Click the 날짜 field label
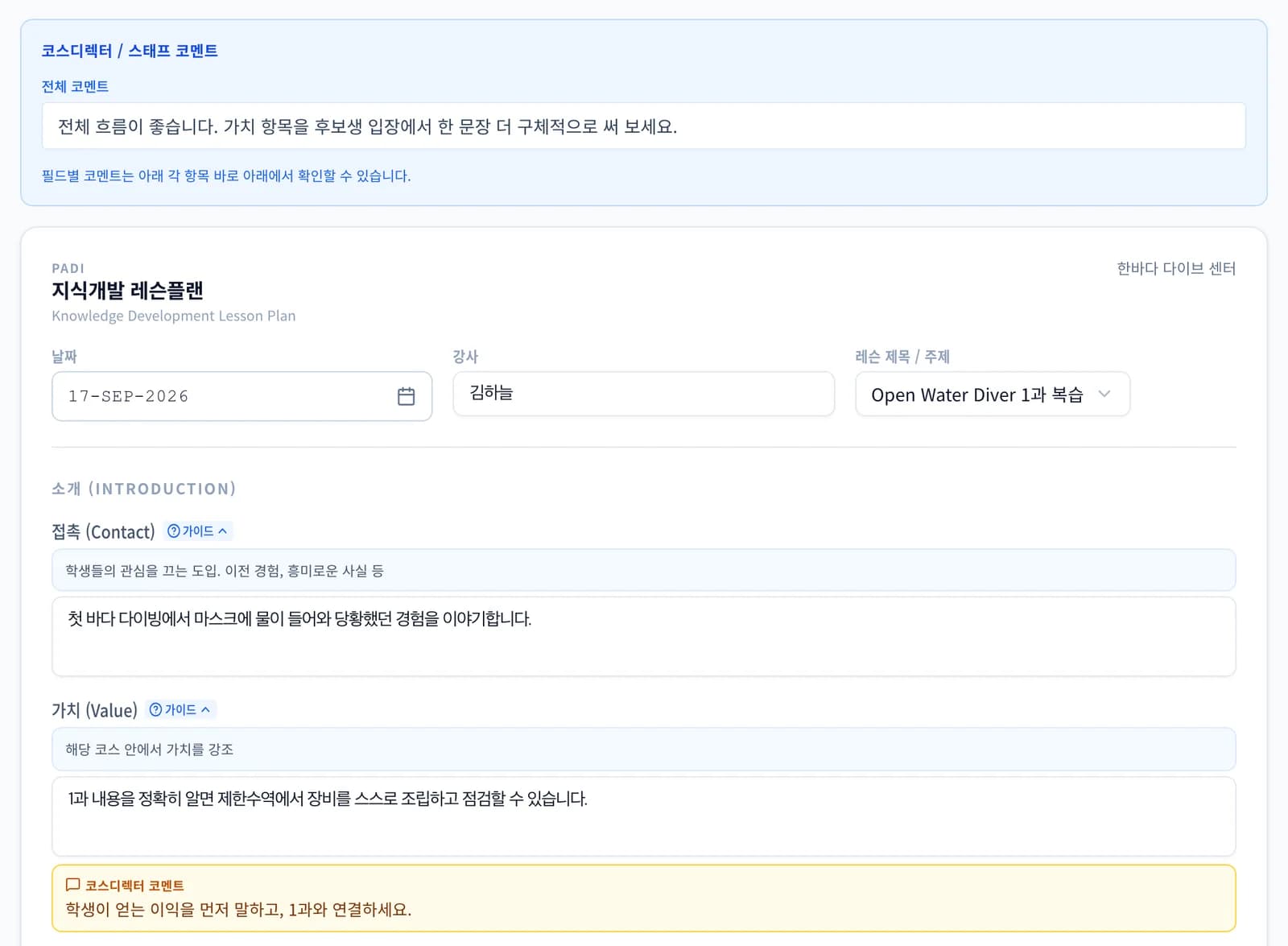The width and height of the screenshot is (1288, 946). pos(64,357)
